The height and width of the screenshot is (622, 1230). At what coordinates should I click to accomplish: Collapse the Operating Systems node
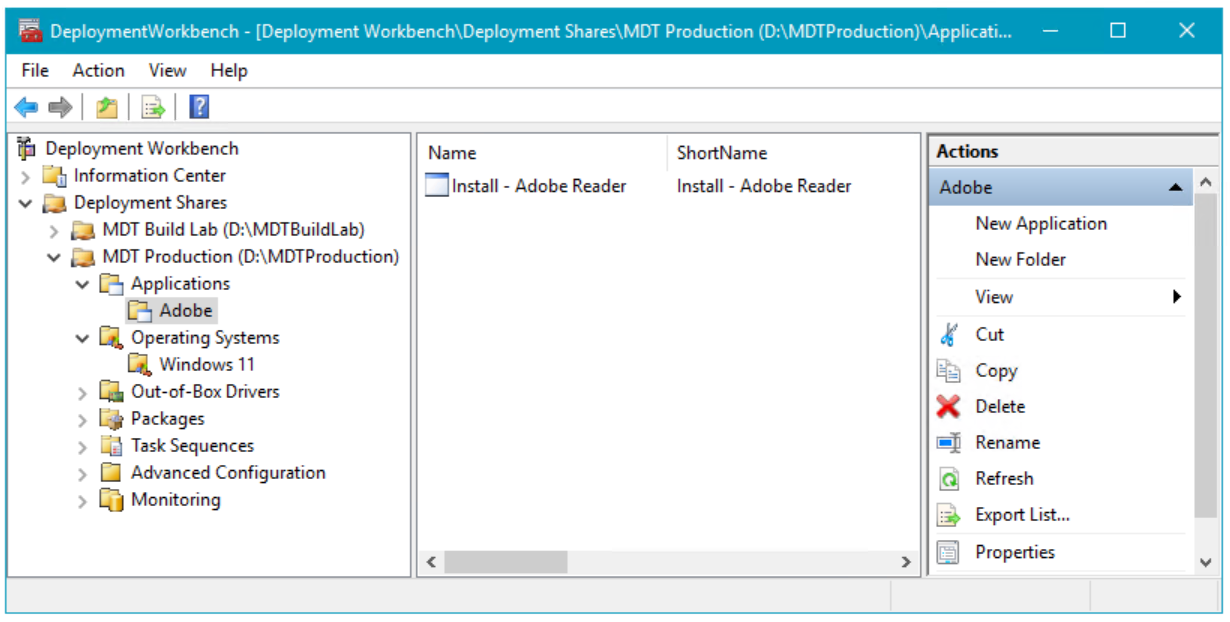pos(83,339)
